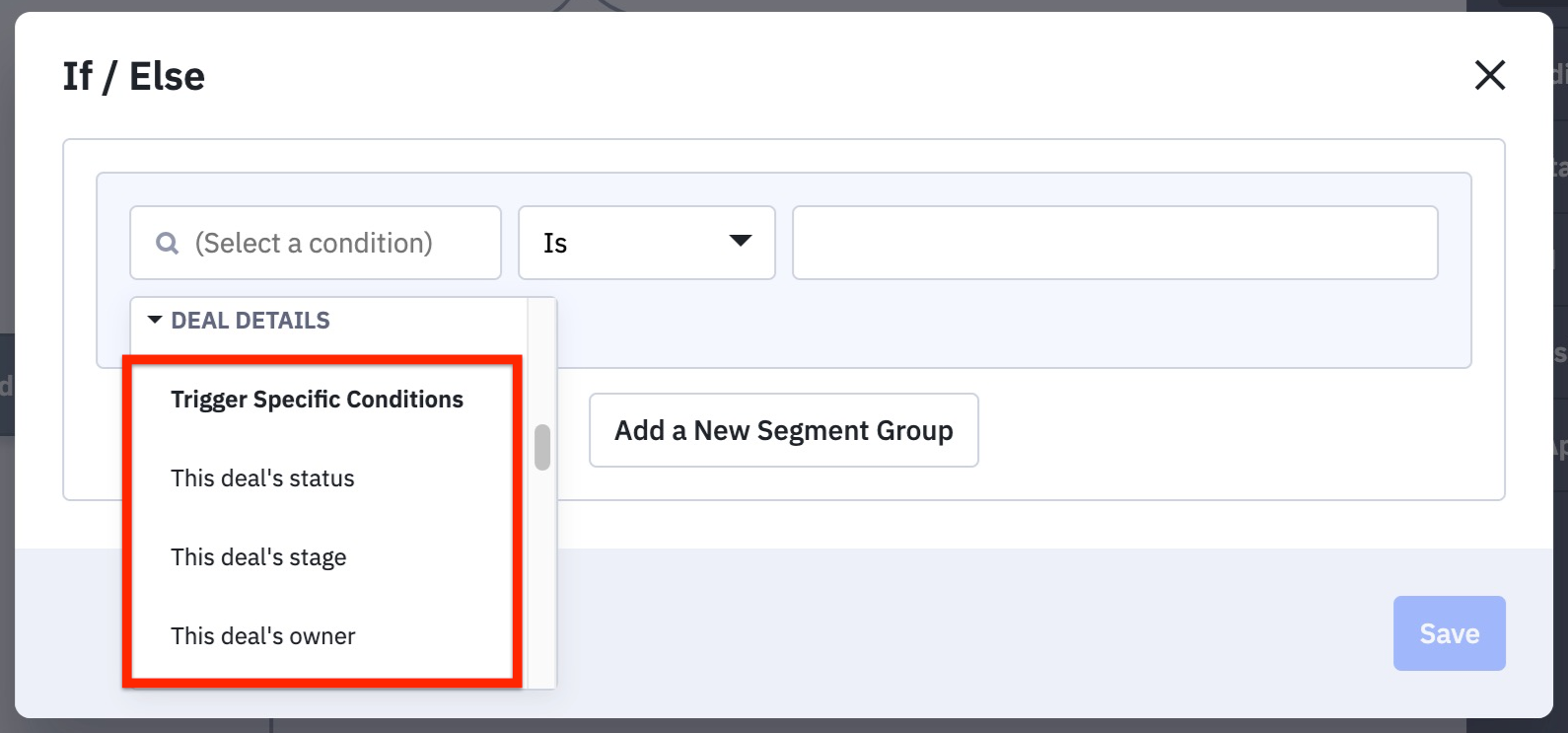Close the If / Else dialog
This screenshot has width=1568, height=733.
[x=1489, y=75]
